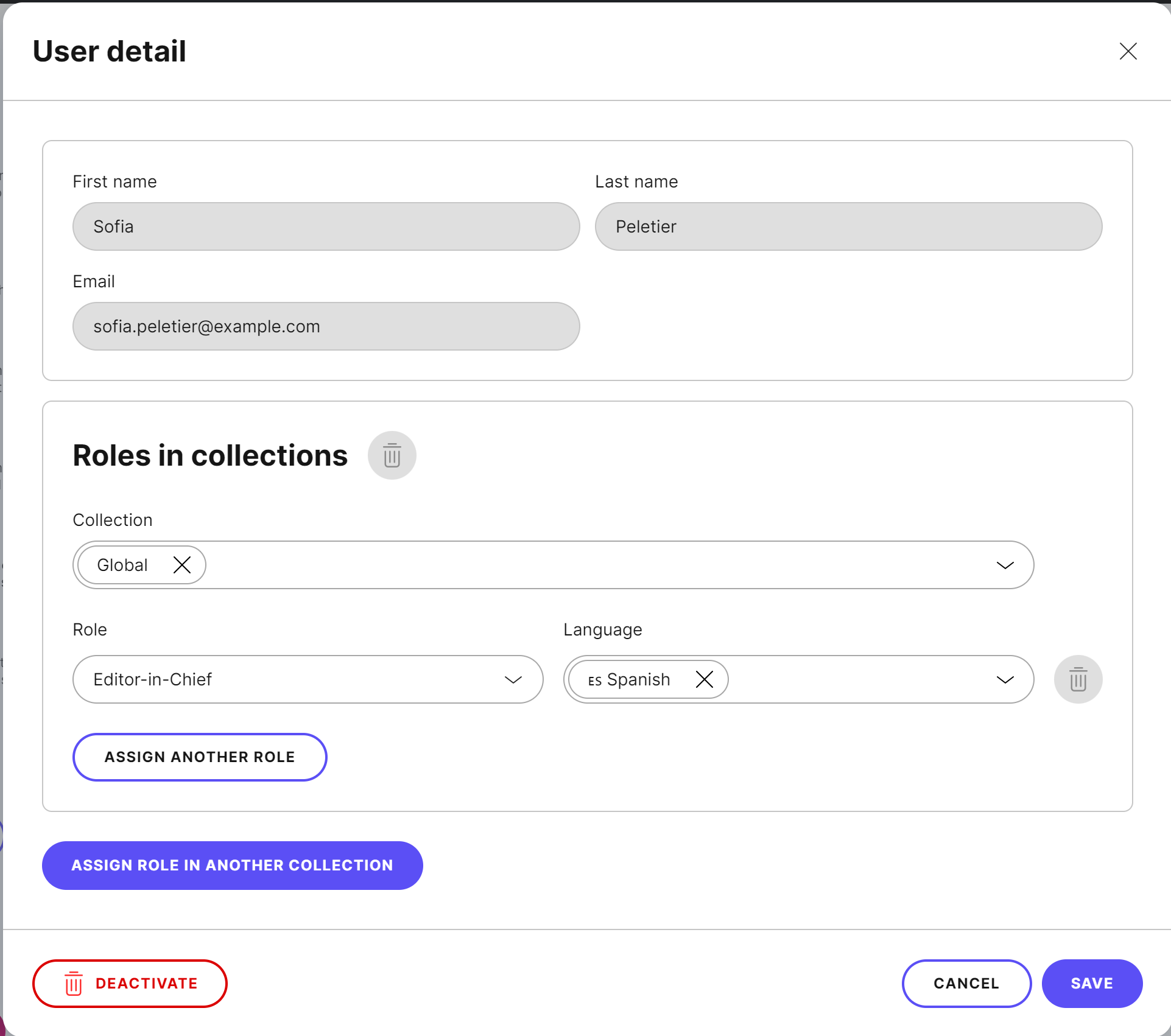
Task: Click the Email input field
Action: [x=326, y=326]
